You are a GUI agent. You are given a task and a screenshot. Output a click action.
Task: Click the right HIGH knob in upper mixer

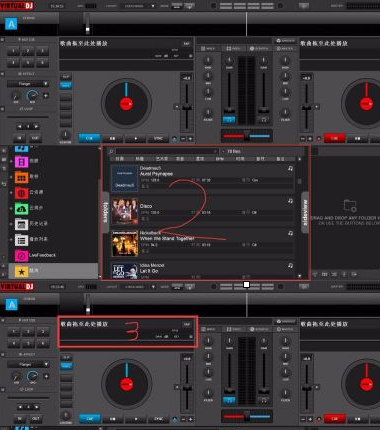click(x=285, y=61)
